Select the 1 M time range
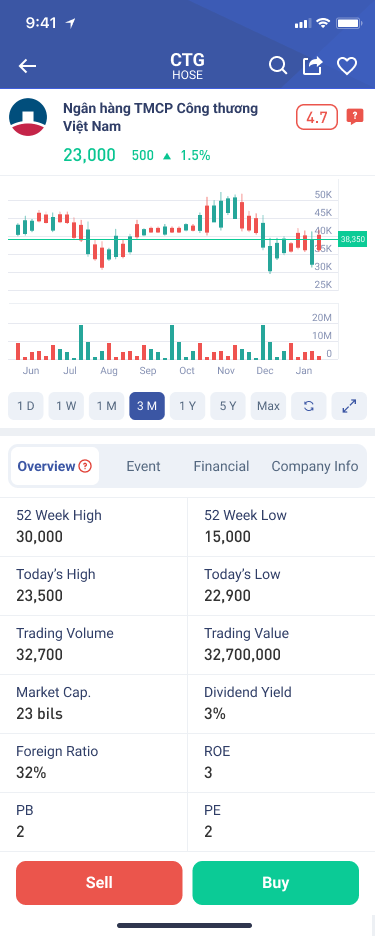Image resolution: width=375 pixels, height=936 pixels. click(x=106, y=406)
